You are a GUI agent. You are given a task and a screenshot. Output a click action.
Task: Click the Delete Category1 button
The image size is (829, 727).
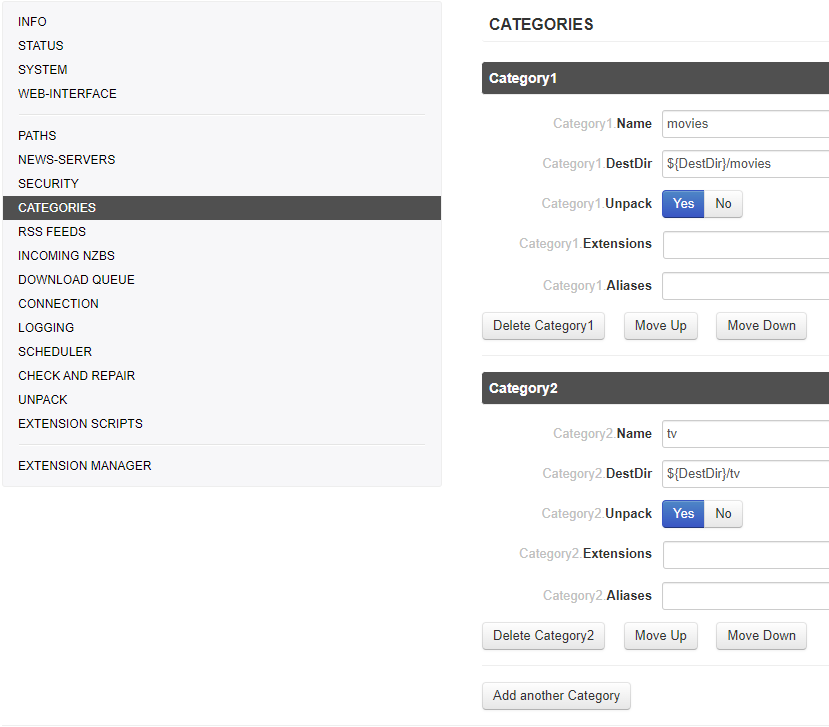tap(543, 326)
